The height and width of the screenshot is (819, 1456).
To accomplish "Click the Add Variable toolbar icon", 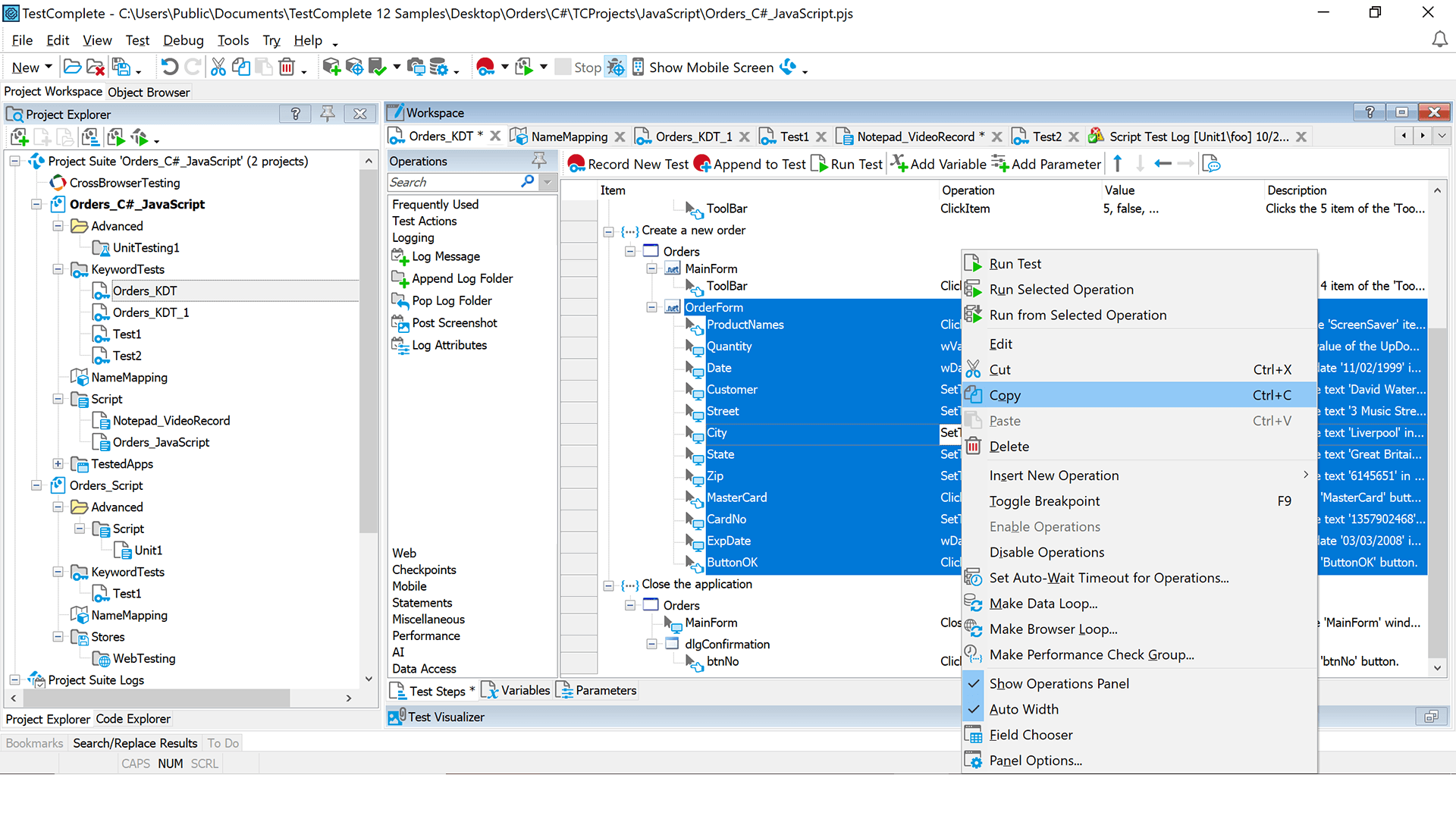I will coord(899,164).
